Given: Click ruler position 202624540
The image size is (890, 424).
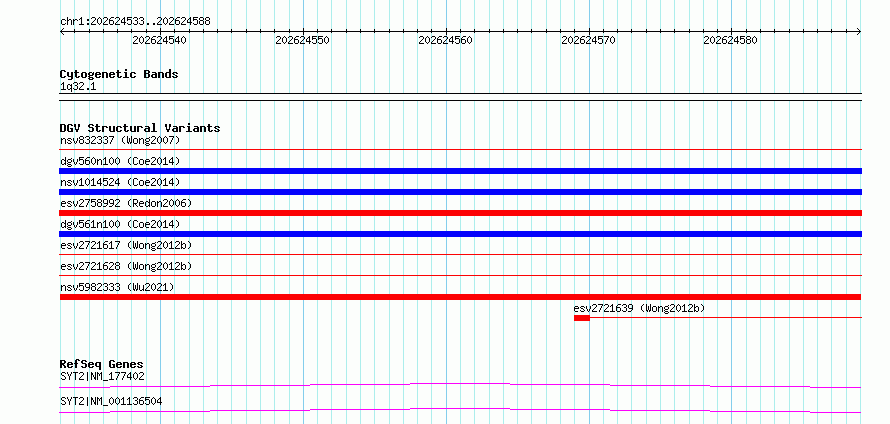Looking at the screenshot, I should [x=159, y=40].
